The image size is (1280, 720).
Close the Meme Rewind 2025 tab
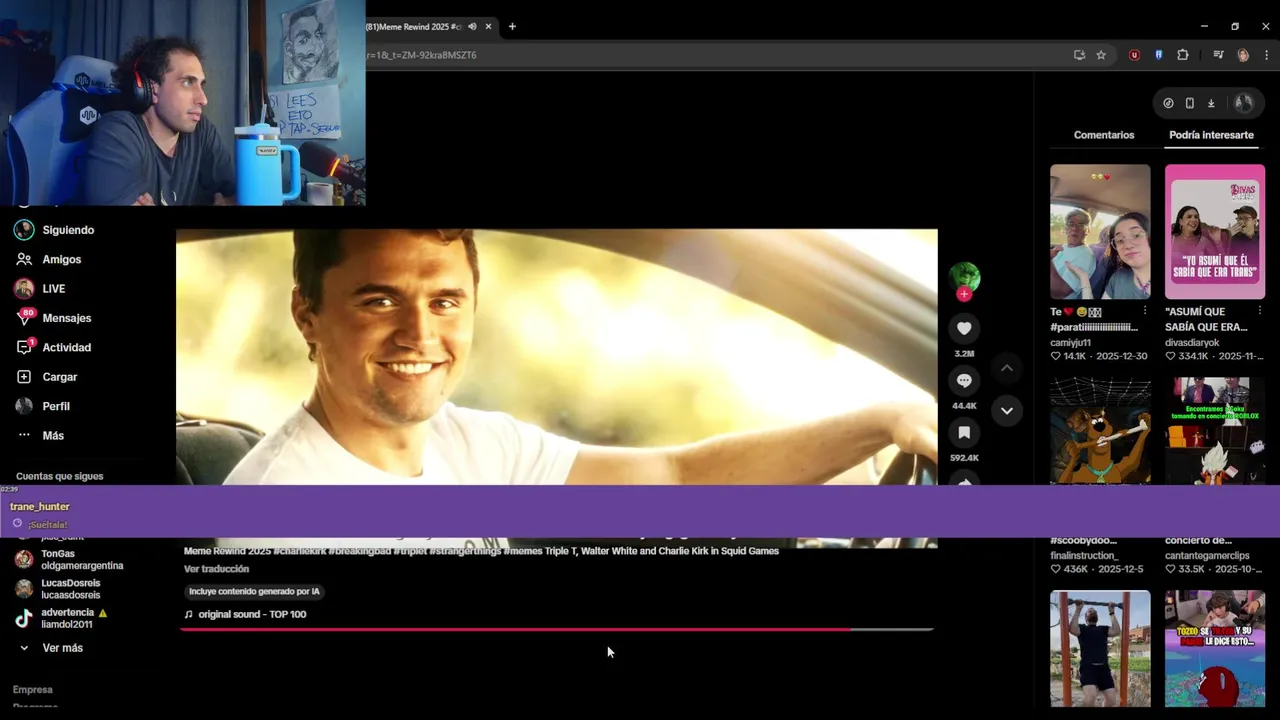488,27
